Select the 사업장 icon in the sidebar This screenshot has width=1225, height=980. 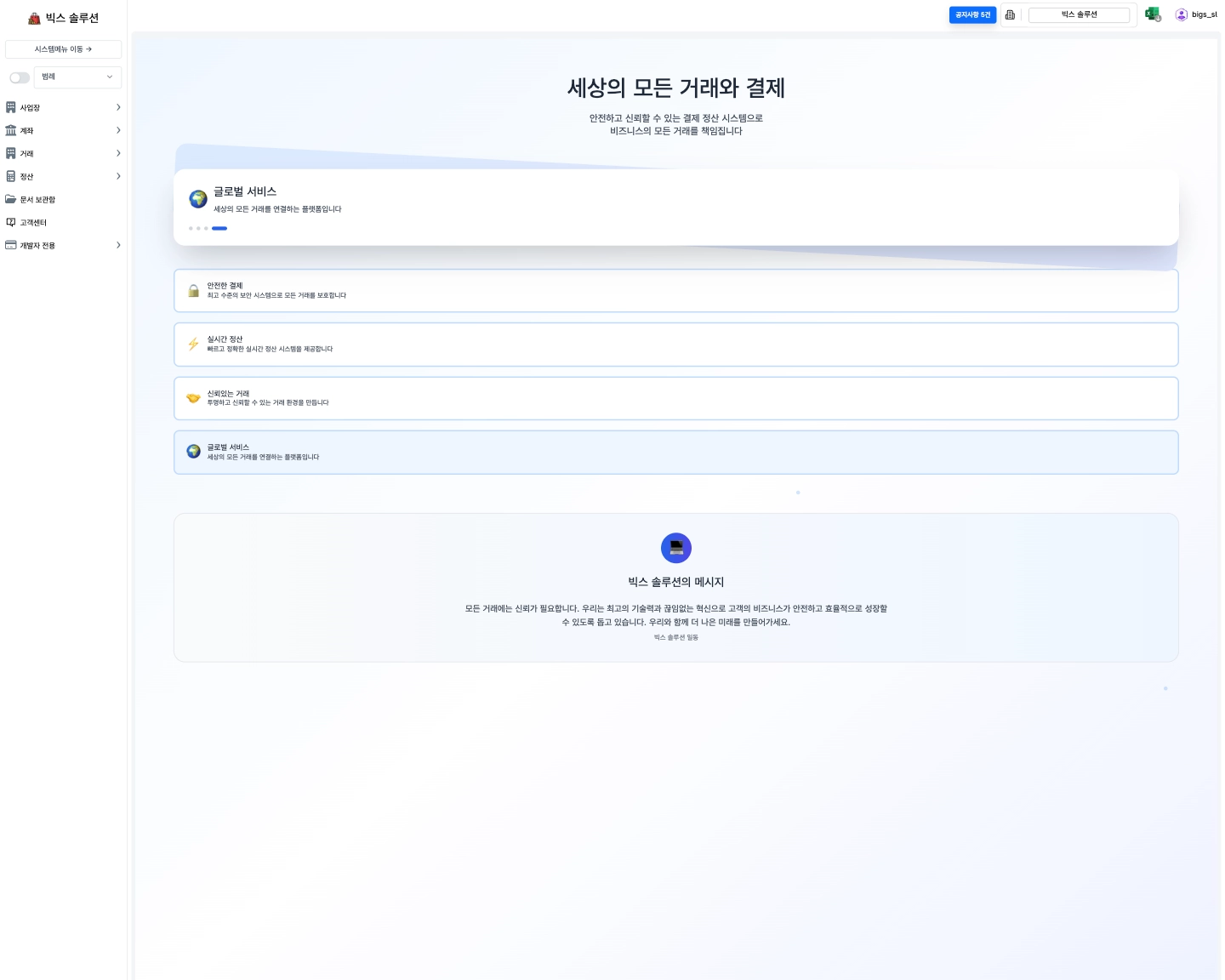10,107
